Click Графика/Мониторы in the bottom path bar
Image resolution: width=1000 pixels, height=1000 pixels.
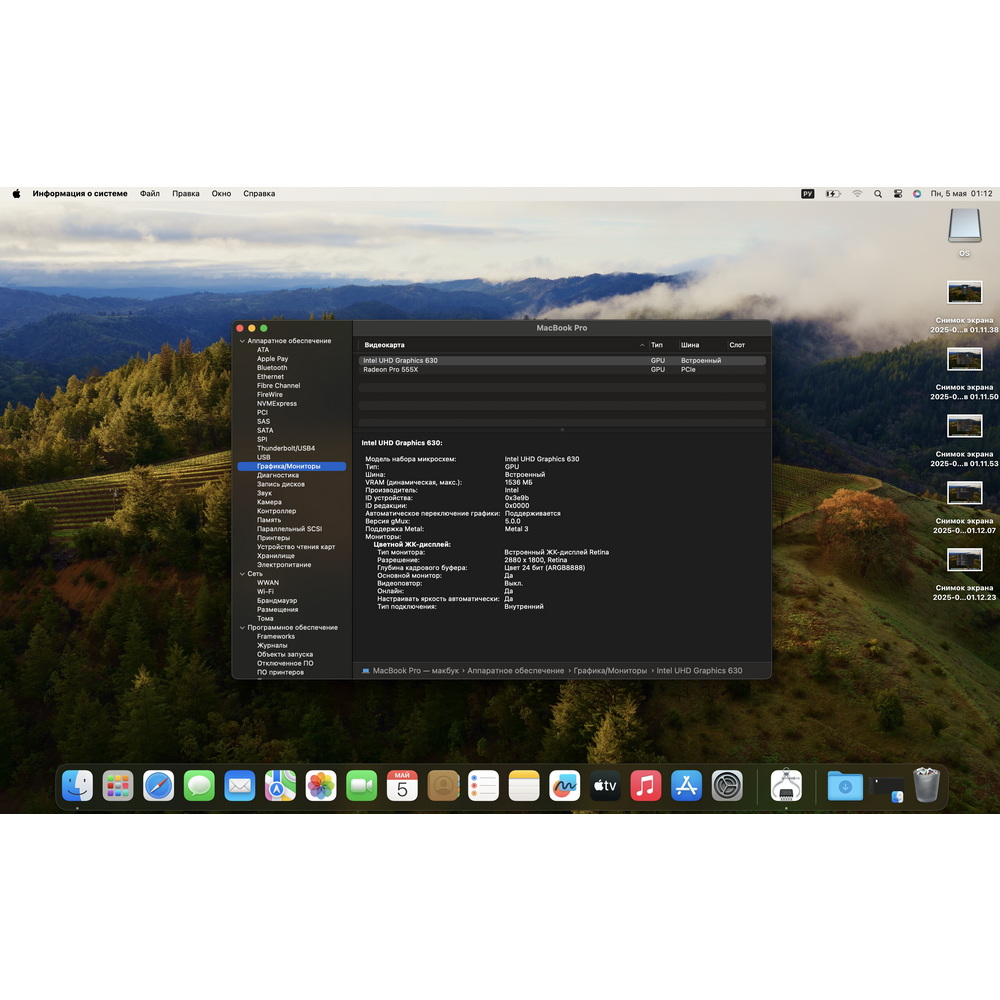[x=610, y=671]
